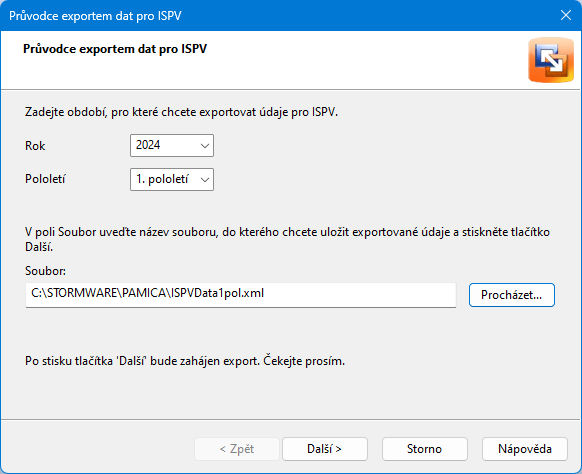Image resolution: width=582 pixels, height=474 pixels.
Task: Click the window title bar text
Action: [95, 16]
